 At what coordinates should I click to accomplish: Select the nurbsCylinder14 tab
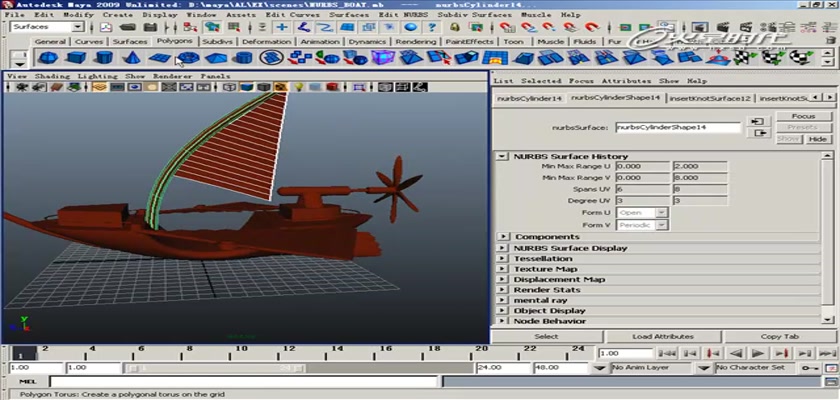pyautogui.click(x=529, y=99)
